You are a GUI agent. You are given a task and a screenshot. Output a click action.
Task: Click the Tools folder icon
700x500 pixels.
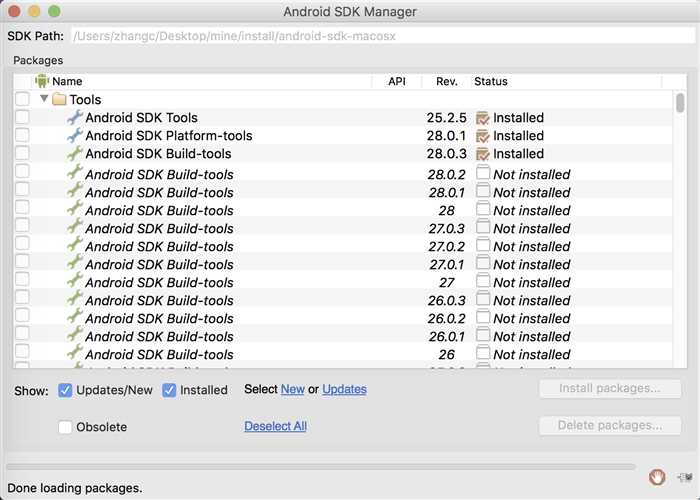pos(59,99)
